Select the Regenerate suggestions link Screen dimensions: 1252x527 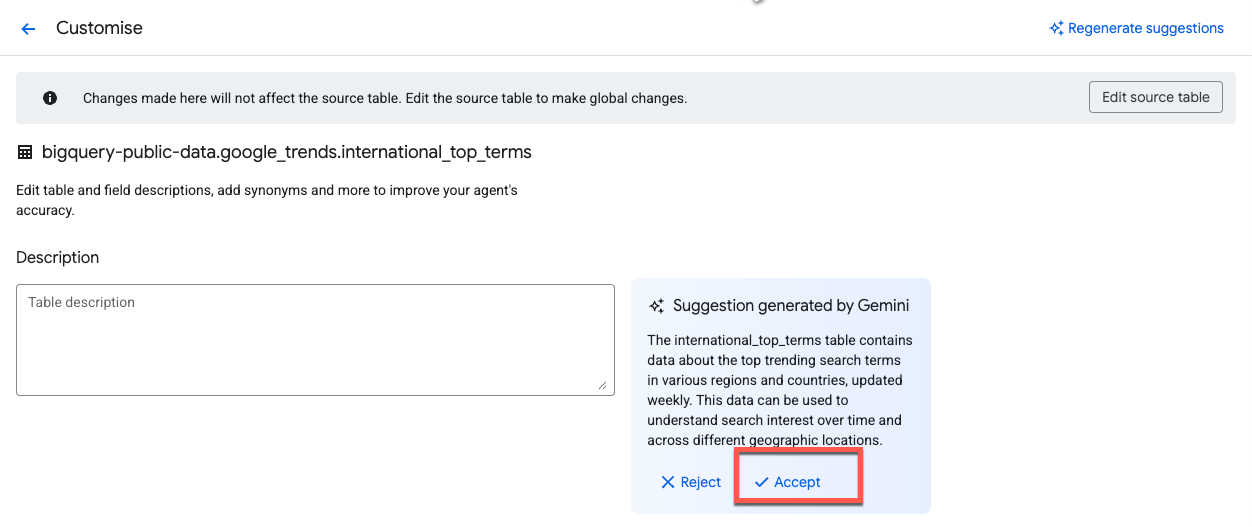point(1145,29)
